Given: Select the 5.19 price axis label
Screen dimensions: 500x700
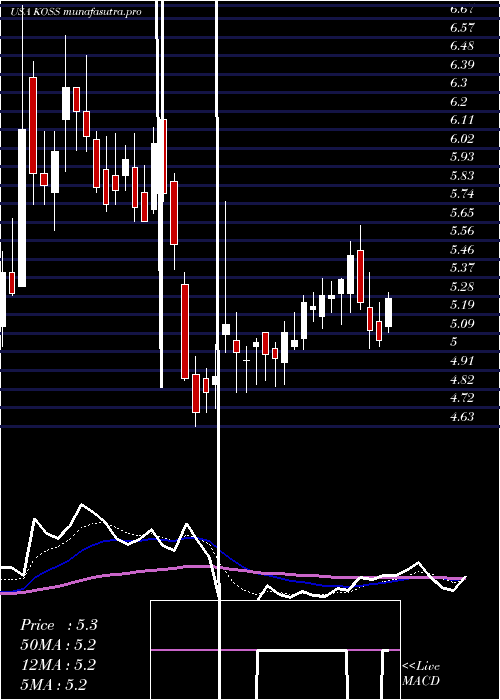Looking at the screenshot, I should click(x=462, y=305).
